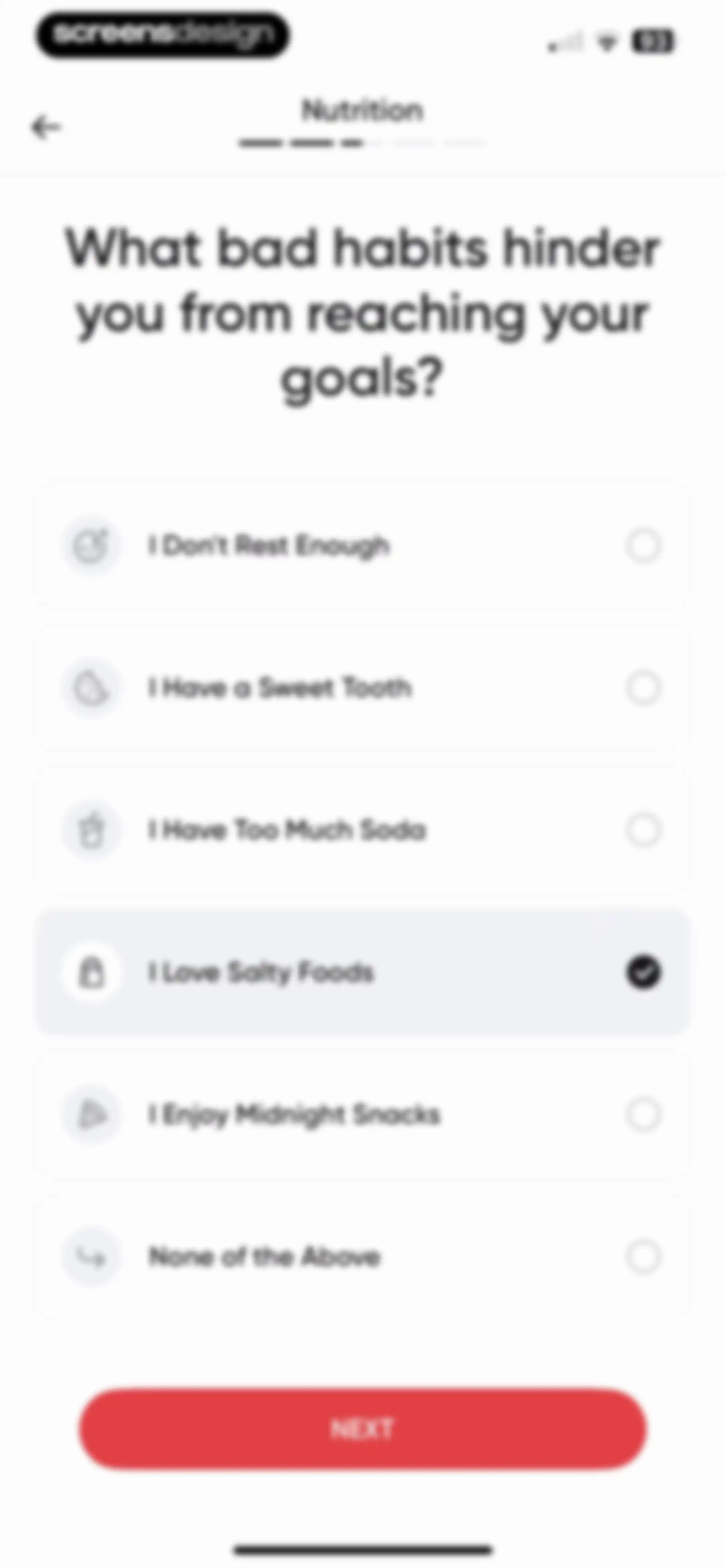Click the step progress bar under Nutrition
The image size is (725, 1568).
[362, 144]
